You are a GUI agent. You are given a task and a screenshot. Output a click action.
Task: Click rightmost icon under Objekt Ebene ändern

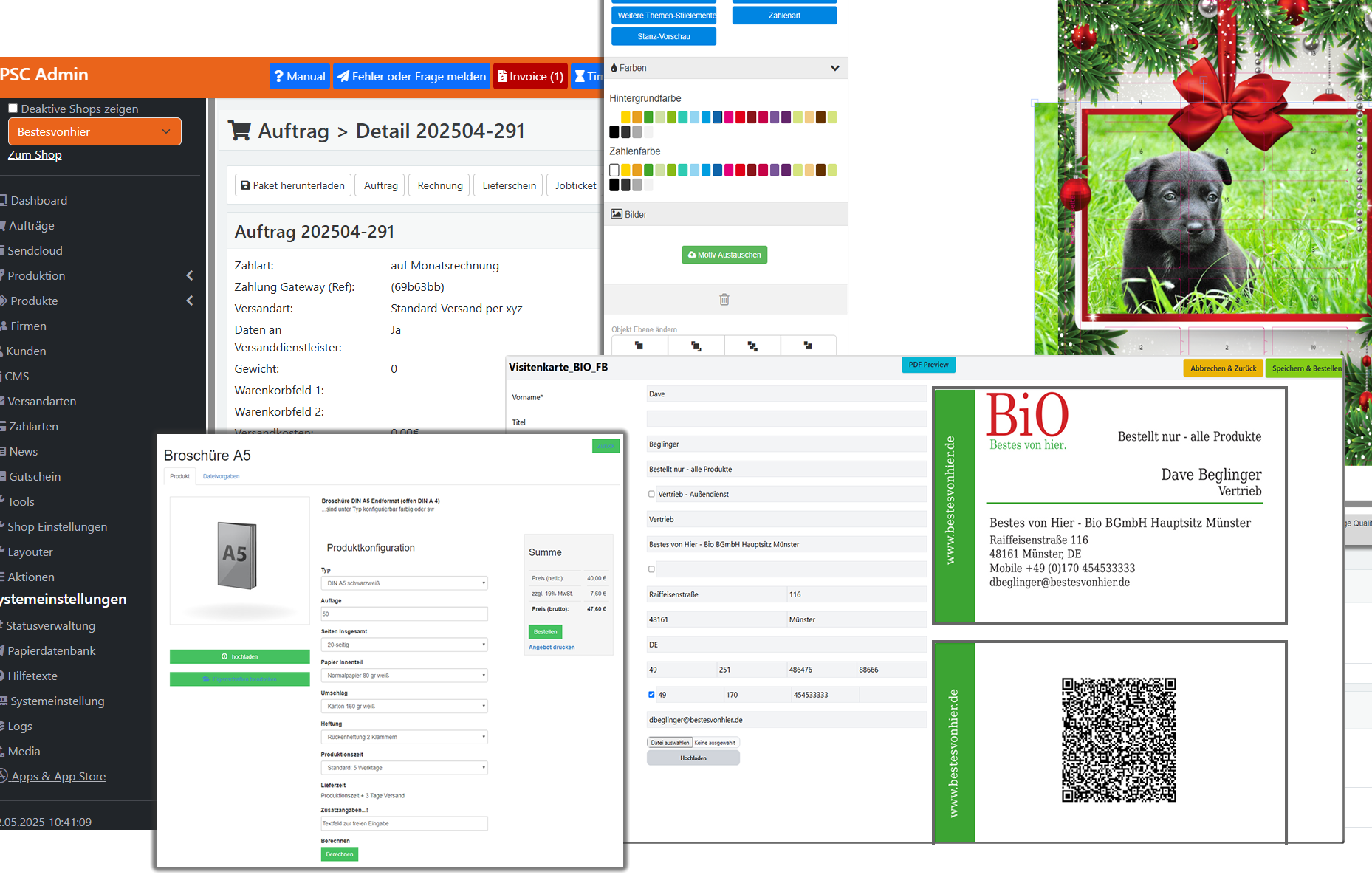tap(808, 346)
